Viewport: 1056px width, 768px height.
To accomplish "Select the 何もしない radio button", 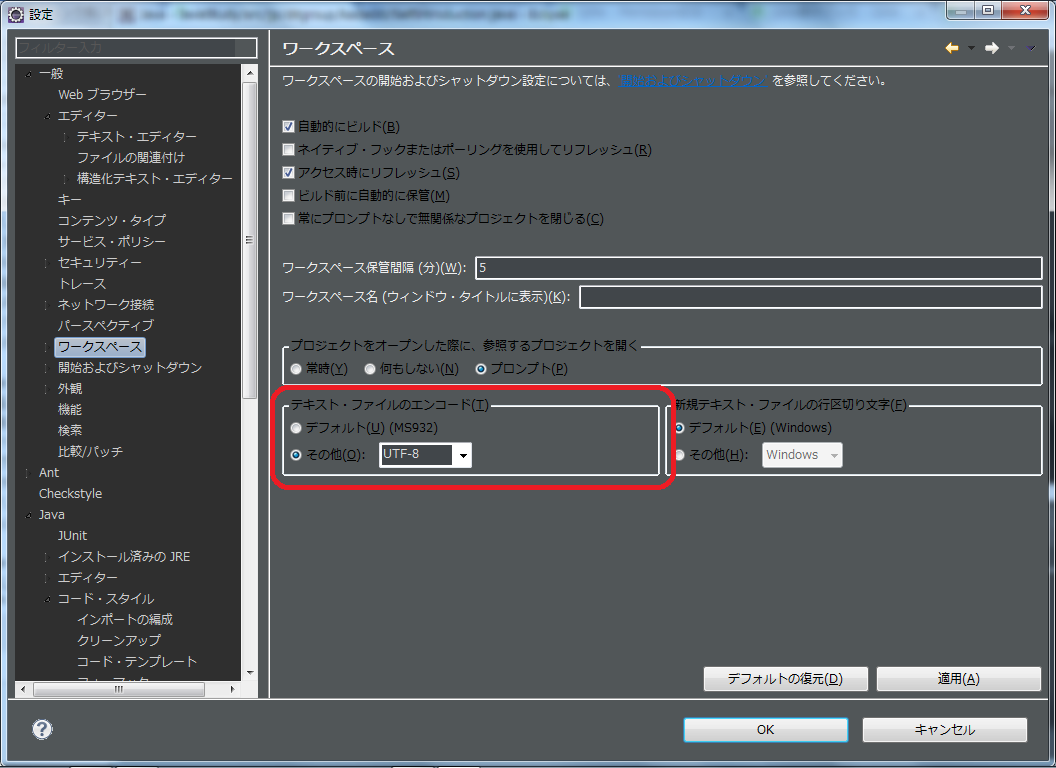I will (x=370, y=369).
